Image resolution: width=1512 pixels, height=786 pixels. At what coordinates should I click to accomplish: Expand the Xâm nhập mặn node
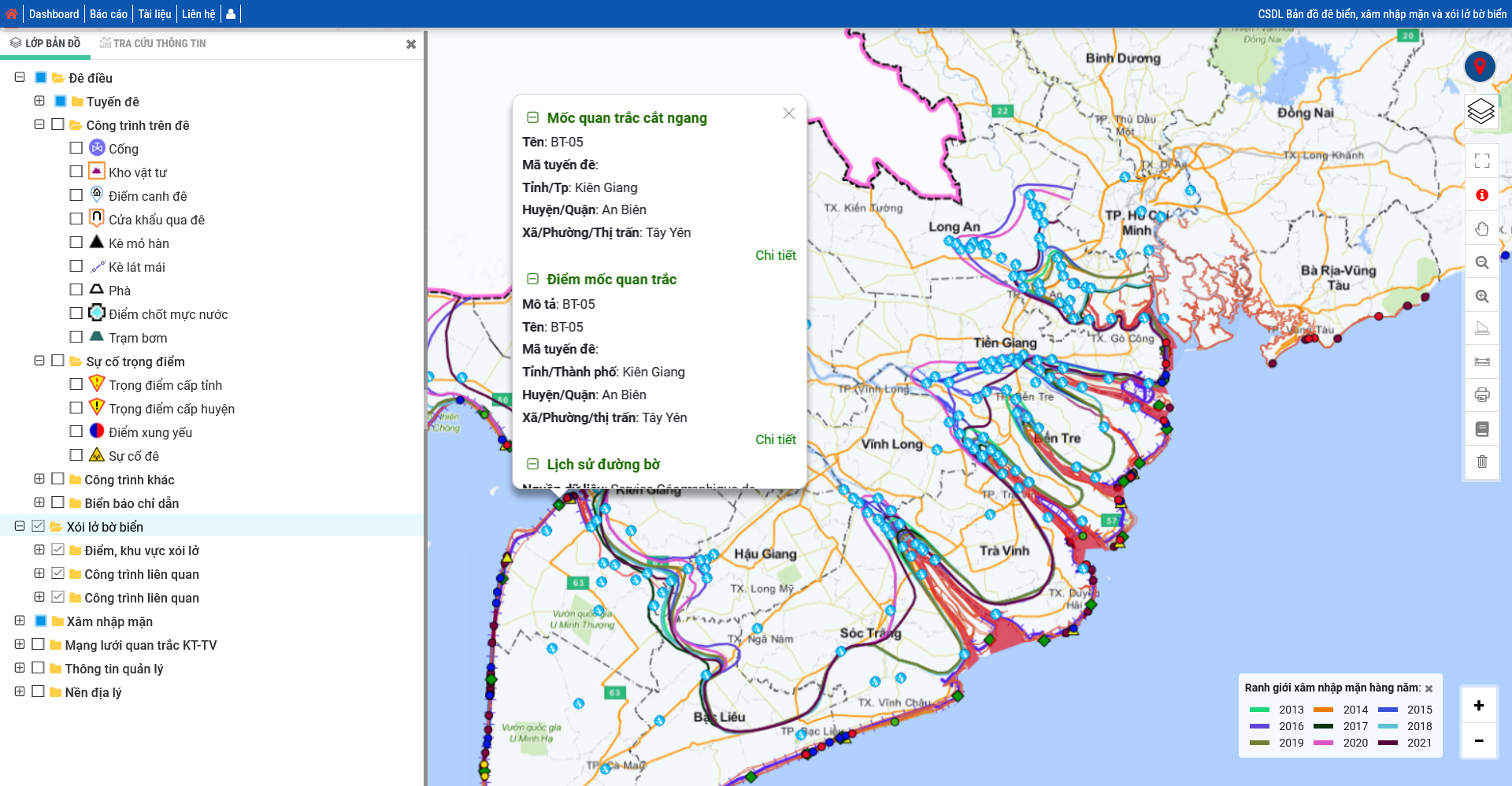[20, 621]
